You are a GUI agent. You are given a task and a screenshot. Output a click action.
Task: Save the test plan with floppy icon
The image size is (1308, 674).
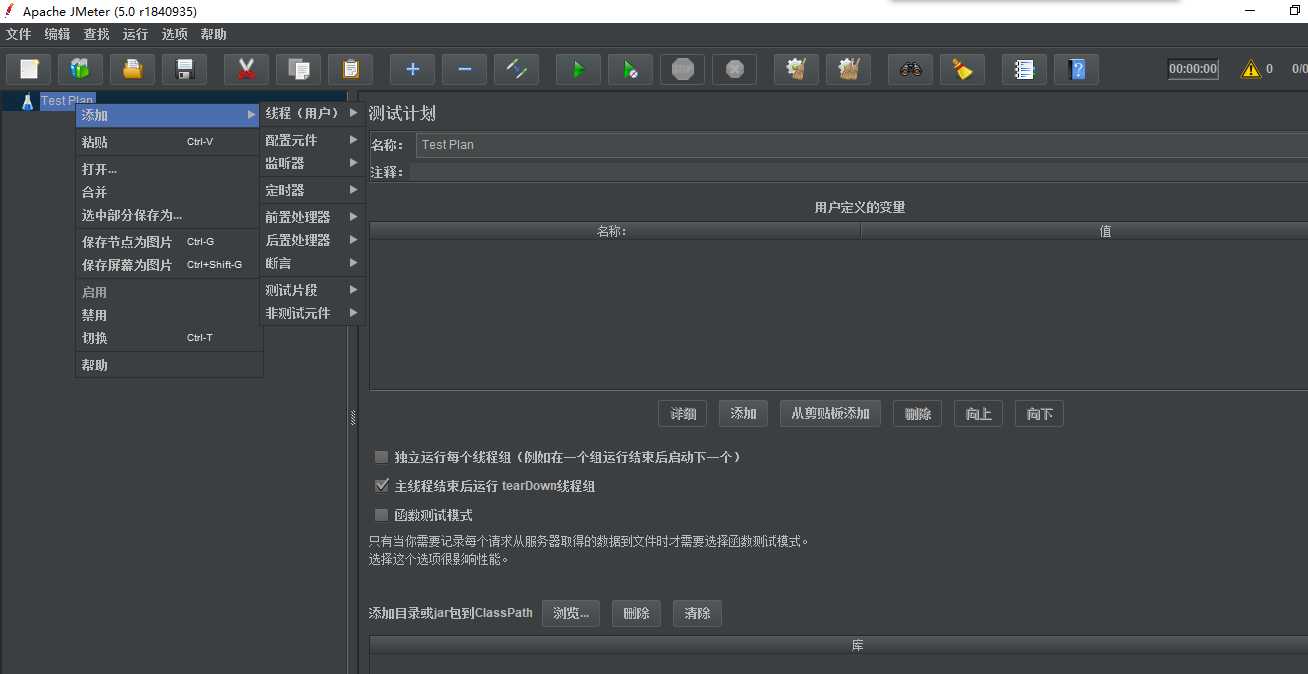pos(184,69)
